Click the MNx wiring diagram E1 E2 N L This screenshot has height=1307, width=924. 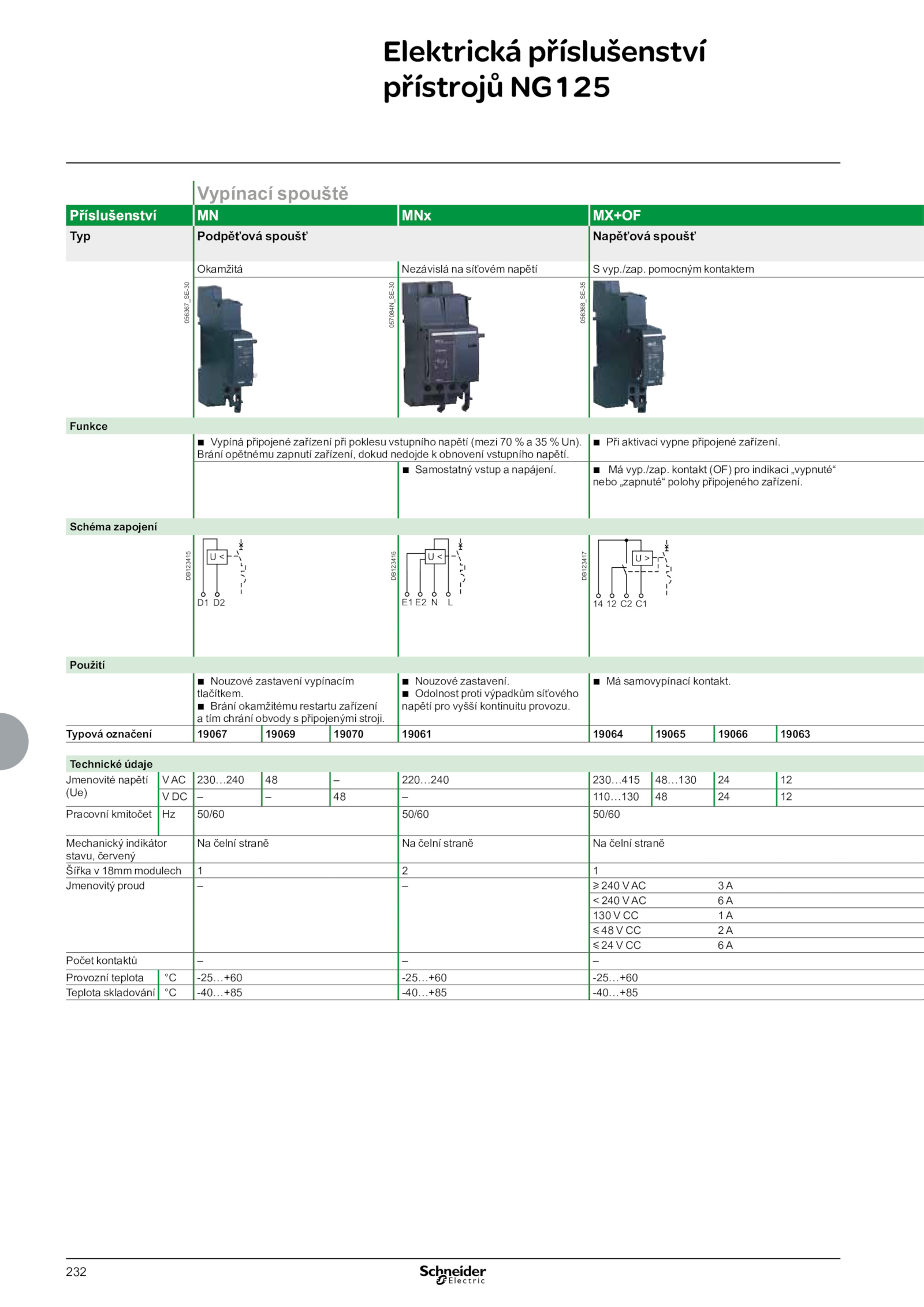pos(434,573)
